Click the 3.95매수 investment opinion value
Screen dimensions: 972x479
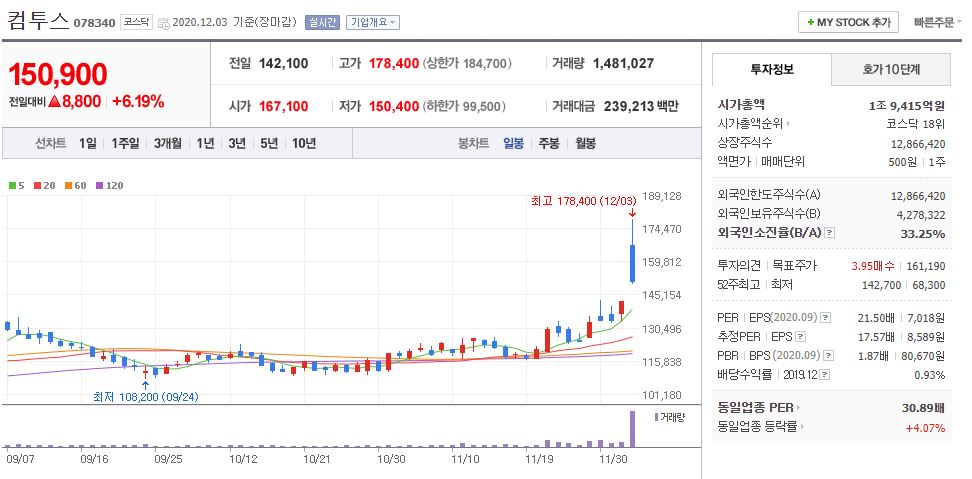(873, 266)
